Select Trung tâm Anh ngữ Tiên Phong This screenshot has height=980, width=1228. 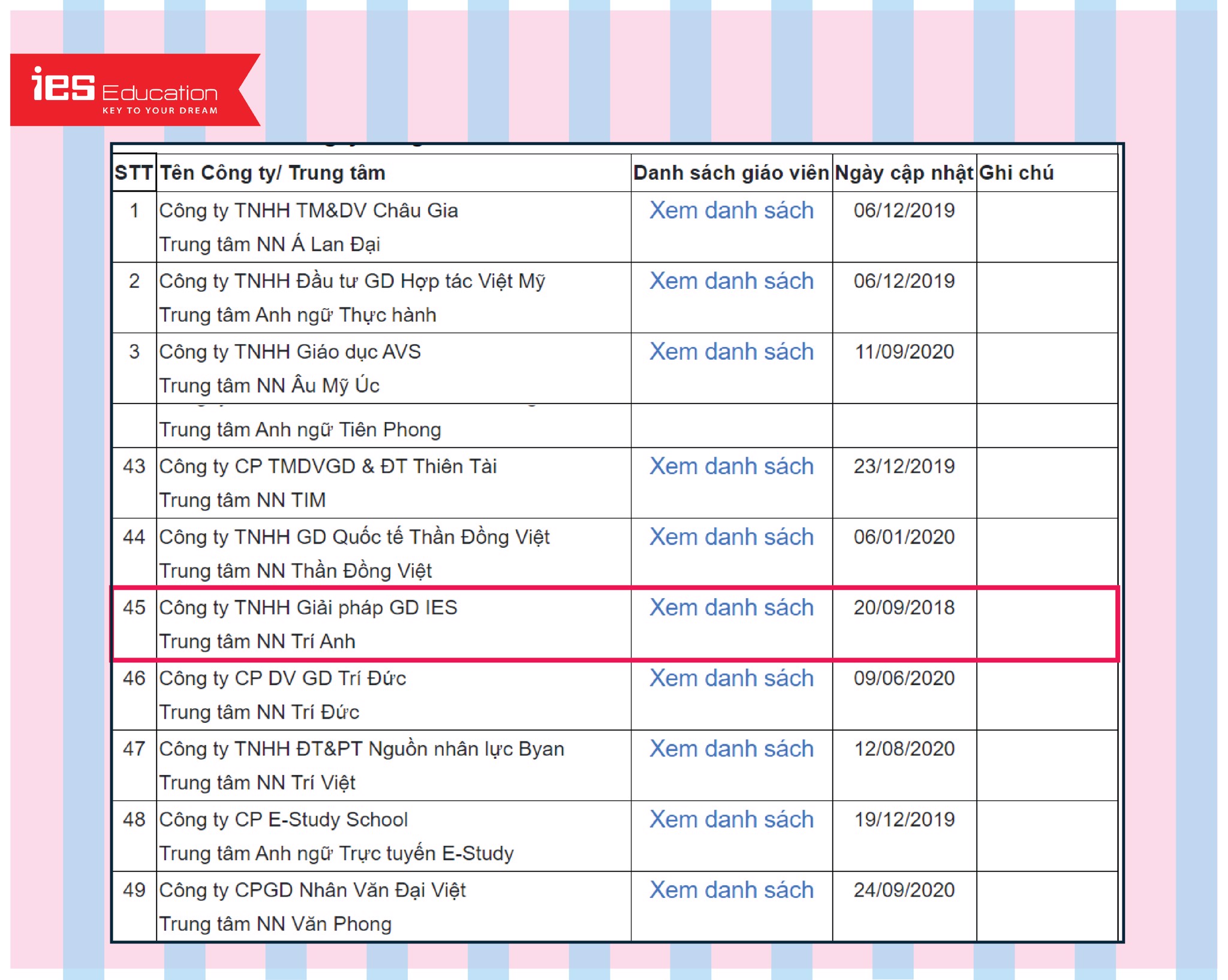pyautogui.click(x=300, y=430)
